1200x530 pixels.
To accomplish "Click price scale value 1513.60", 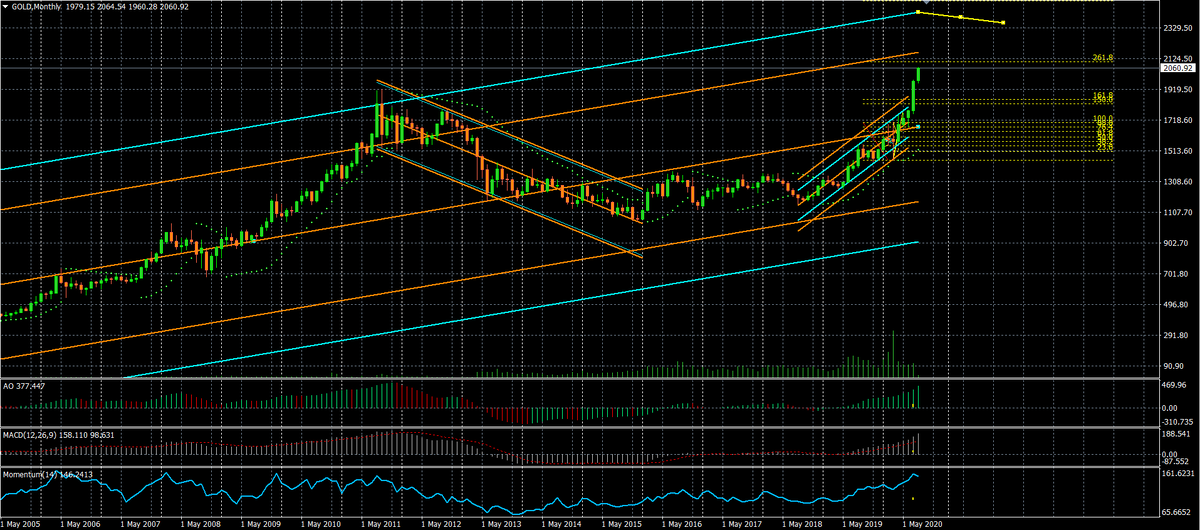I will pyautogui.click(x=1179, y=151).
